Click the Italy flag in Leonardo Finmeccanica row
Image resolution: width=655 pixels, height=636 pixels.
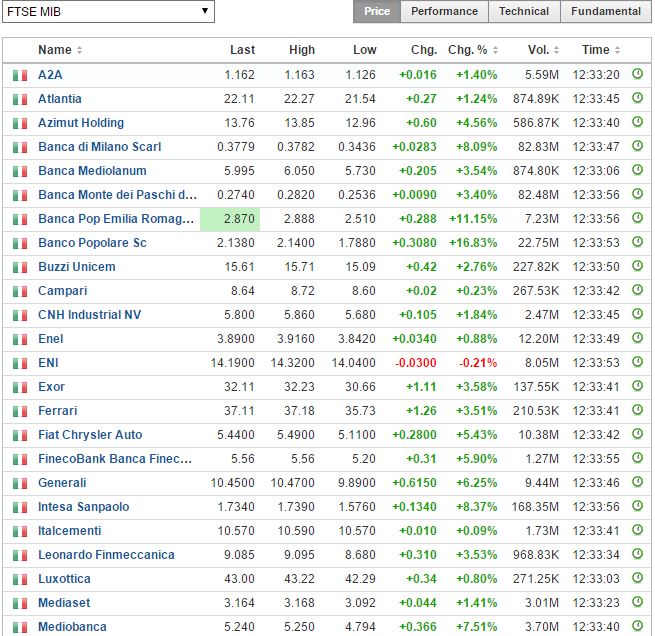click(20, 556)
